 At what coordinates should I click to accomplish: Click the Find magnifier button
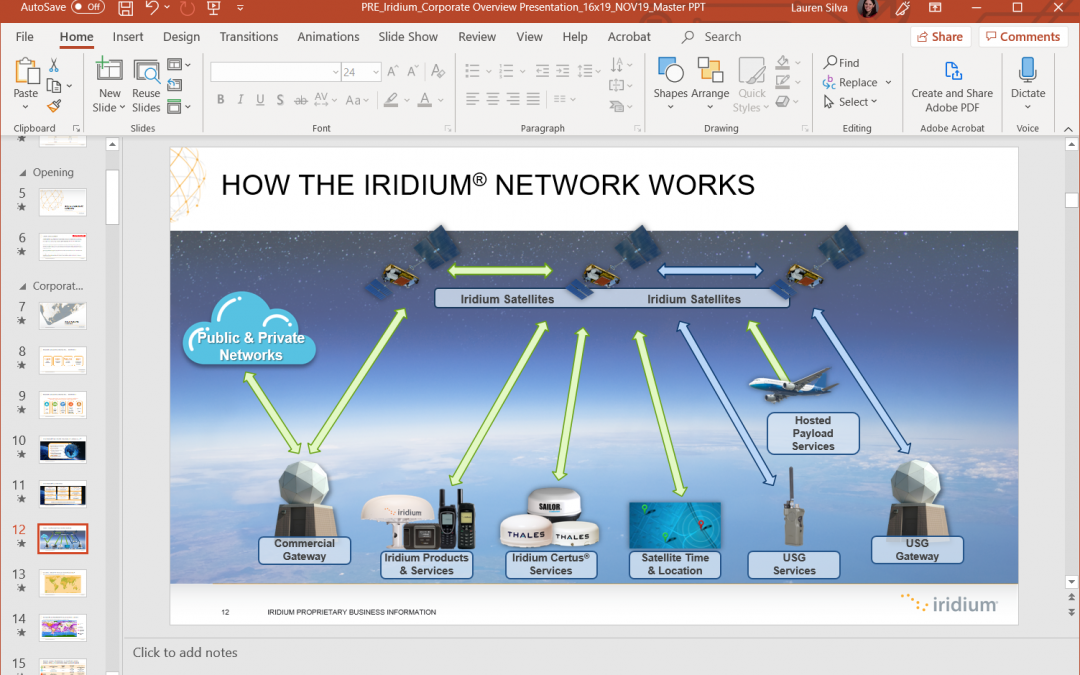click(842, 63)
